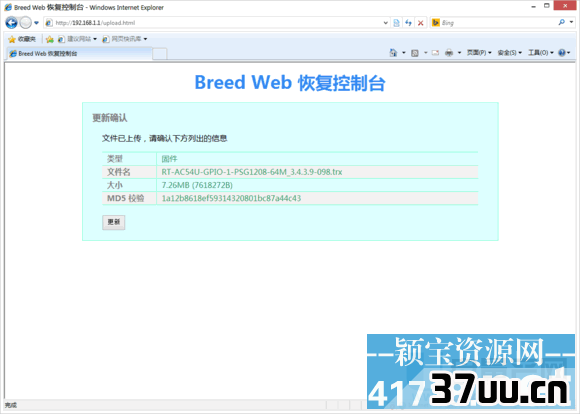Maximize the Internet Explorer window
The image size is (580, 414).
pyautogui.click(x=547, y=6)
